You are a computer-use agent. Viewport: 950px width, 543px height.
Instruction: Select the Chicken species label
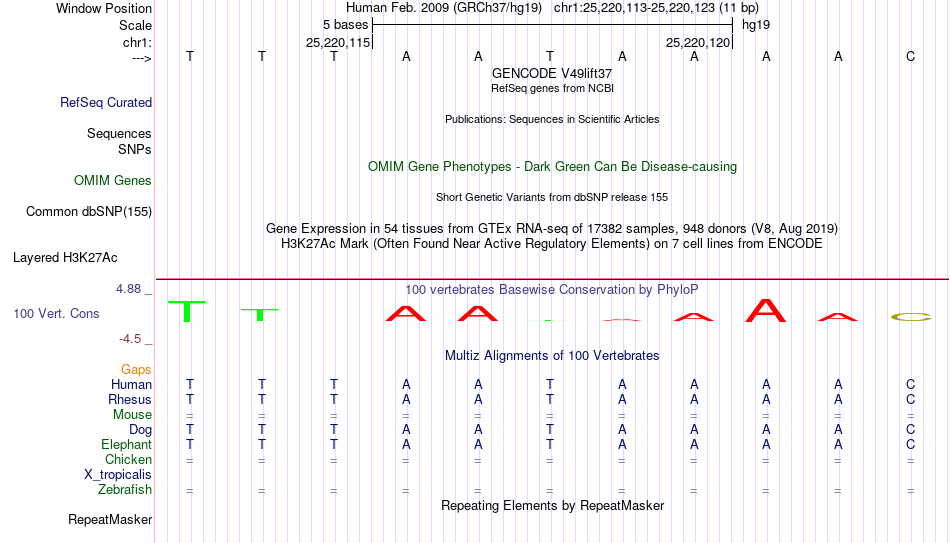point(128,460)
